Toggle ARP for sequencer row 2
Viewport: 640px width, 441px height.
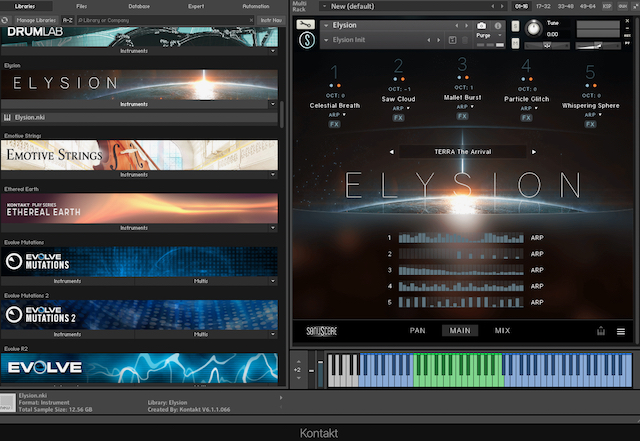click(x=537, y=254)
